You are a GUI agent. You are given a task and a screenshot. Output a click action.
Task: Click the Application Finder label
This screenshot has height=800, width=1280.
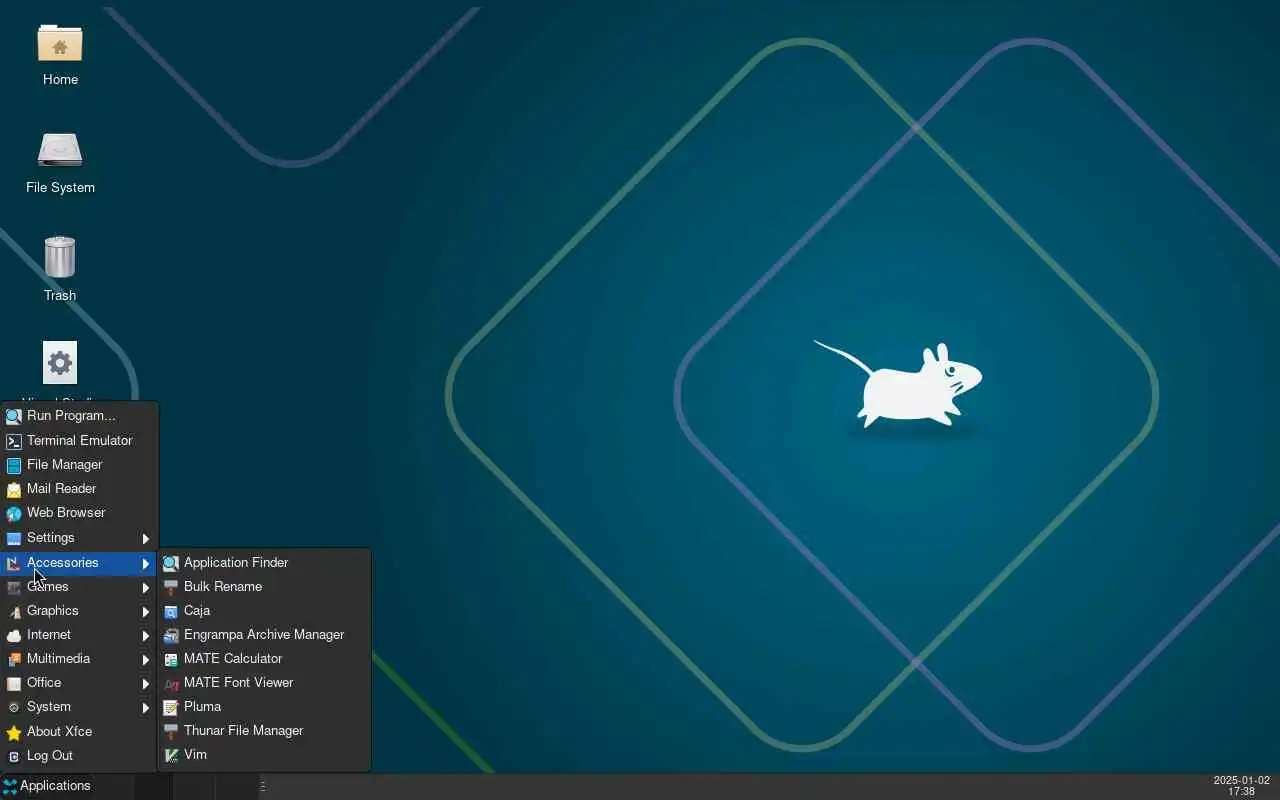tap(236, 563)
